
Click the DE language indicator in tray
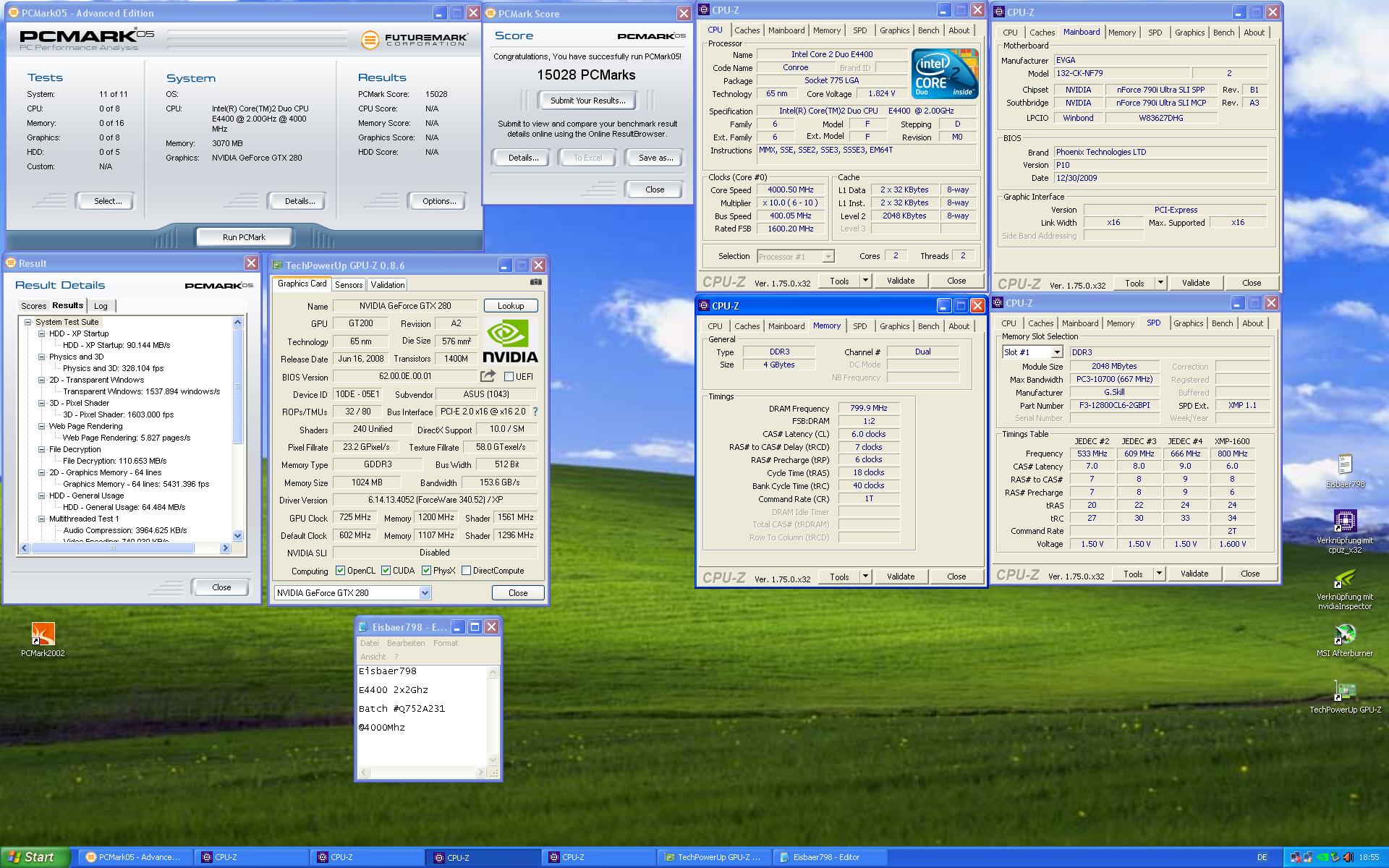click(1262, 857)
